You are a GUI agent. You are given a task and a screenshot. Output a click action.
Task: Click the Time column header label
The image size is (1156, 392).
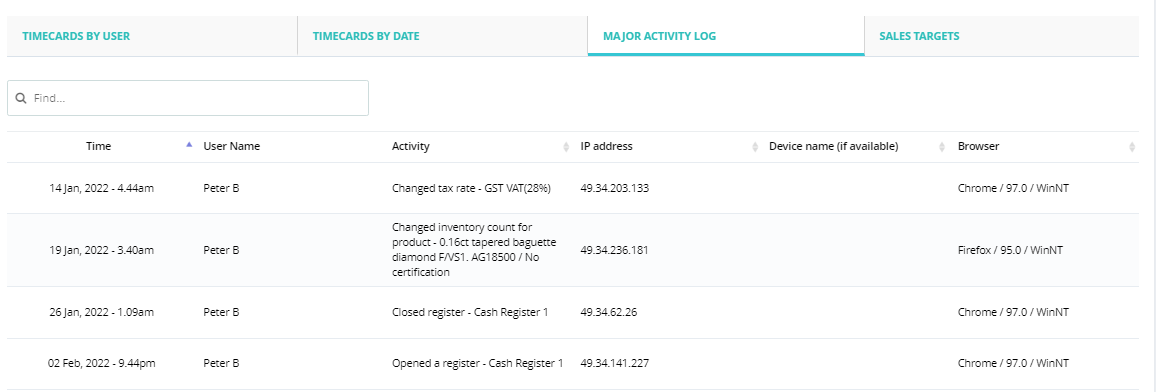98,147
